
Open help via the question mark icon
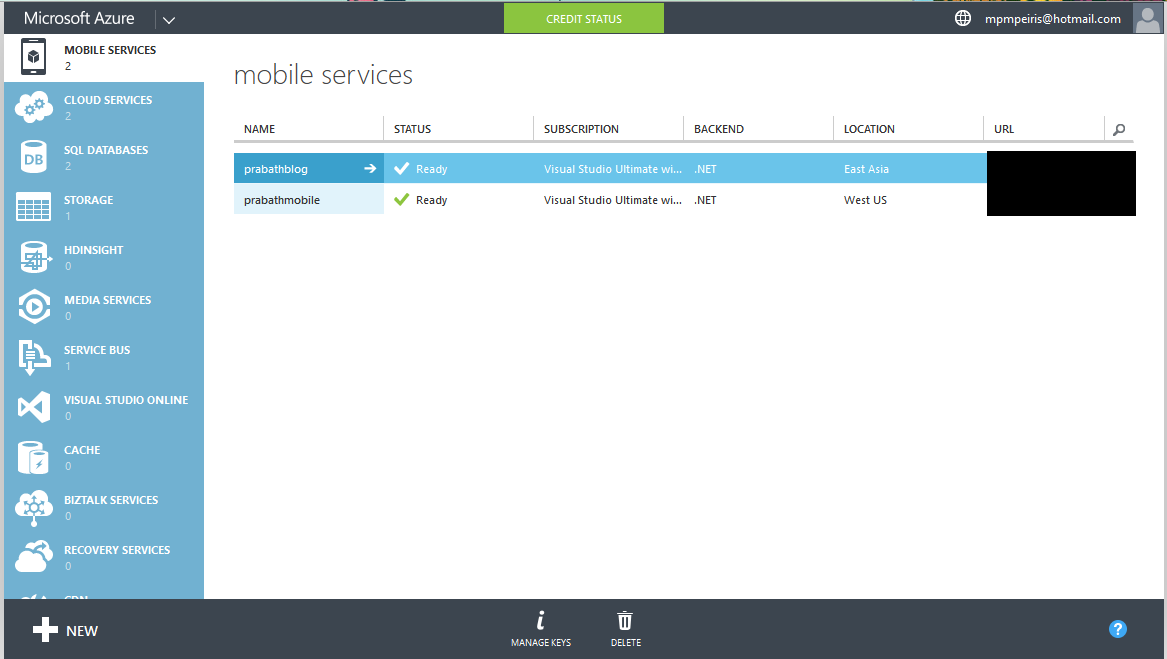click(x=1117, y=628)
